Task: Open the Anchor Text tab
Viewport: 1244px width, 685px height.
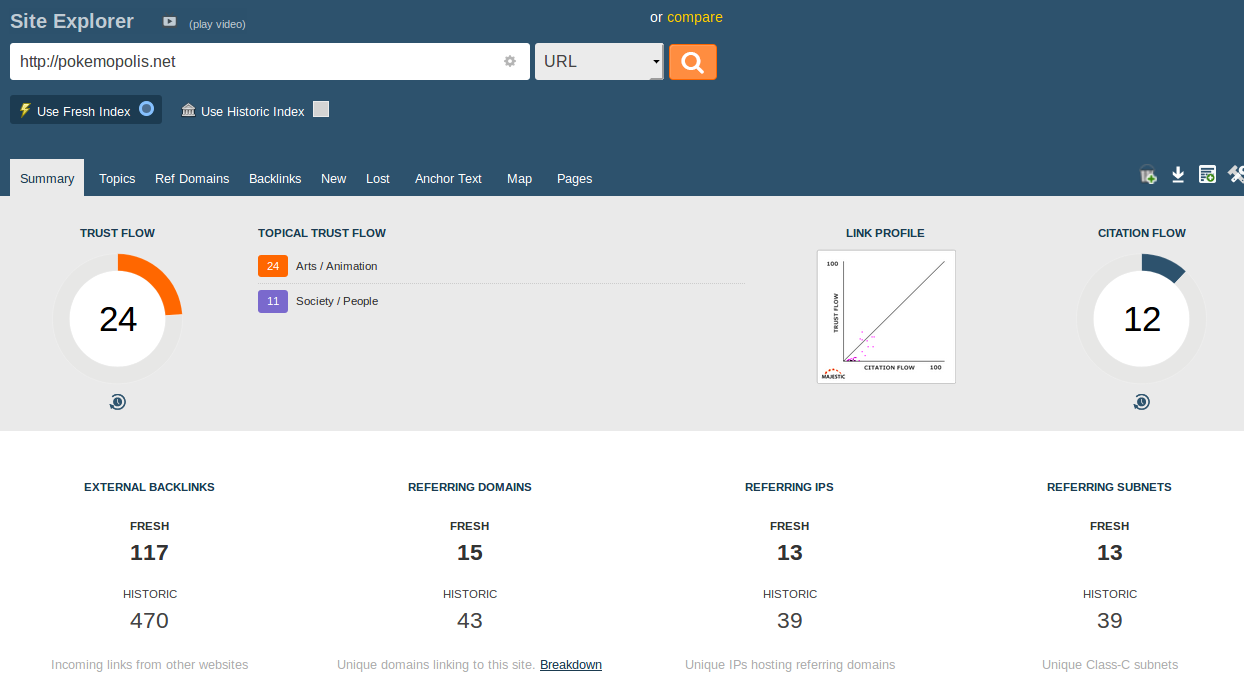Action: [x=448, y=178]
